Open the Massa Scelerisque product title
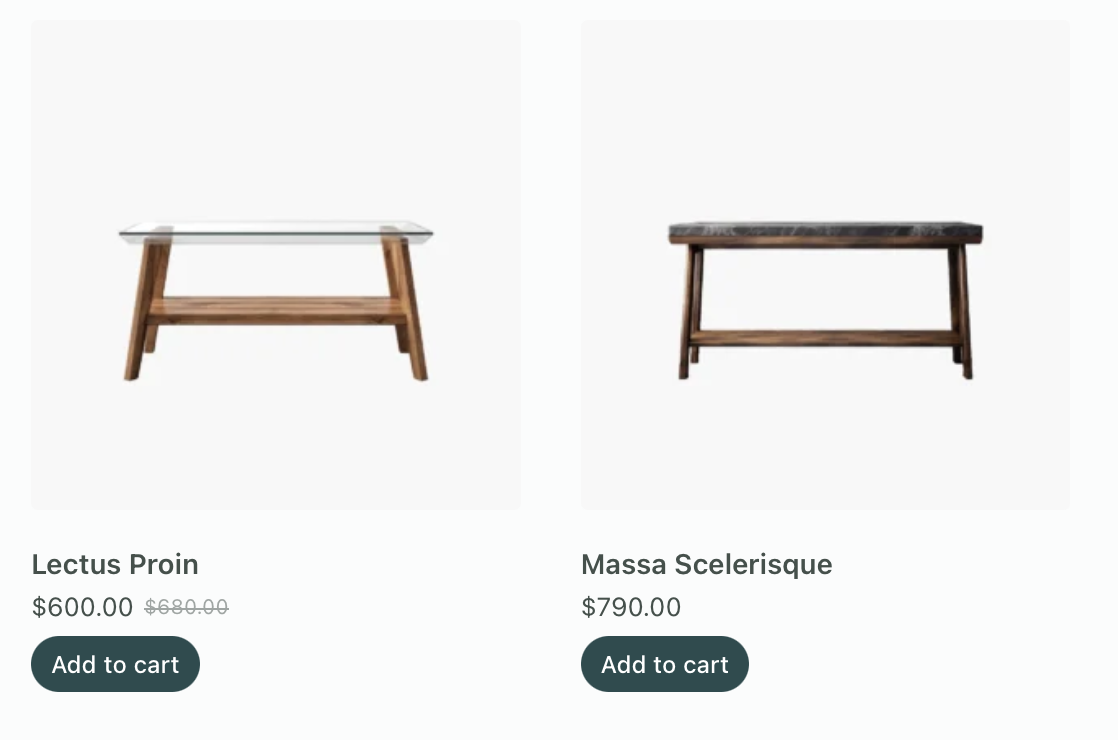 [707, 565]
